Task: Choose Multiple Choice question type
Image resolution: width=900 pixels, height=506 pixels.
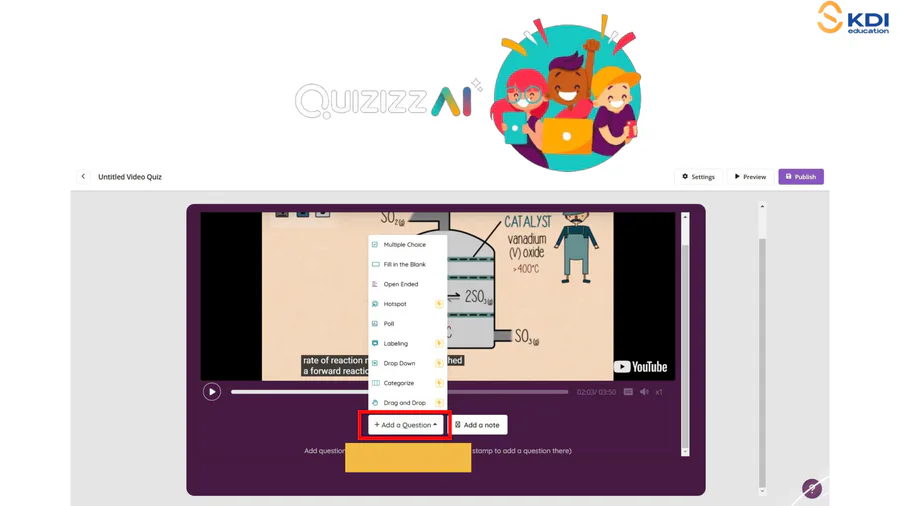Action: [404, 245]
